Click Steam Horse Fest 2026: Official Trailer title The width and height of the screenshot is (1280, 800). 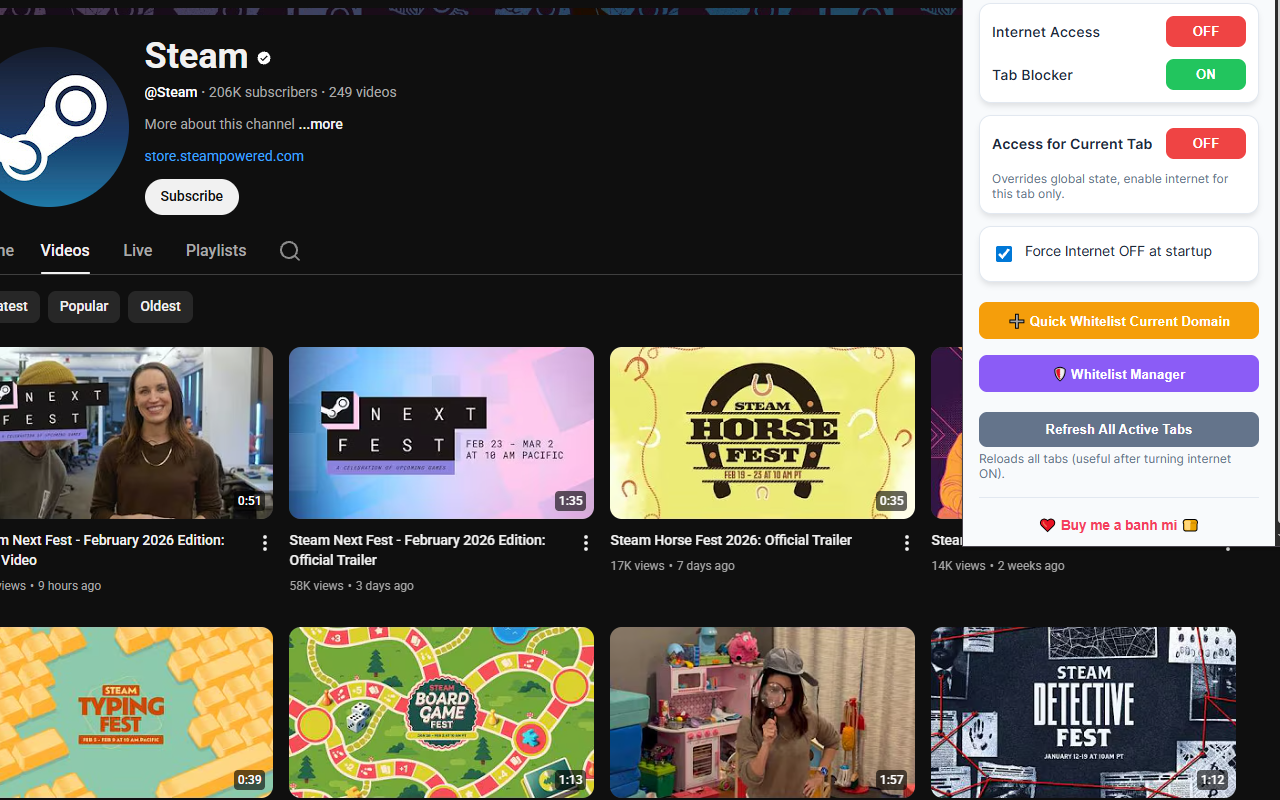click(731, 540)
